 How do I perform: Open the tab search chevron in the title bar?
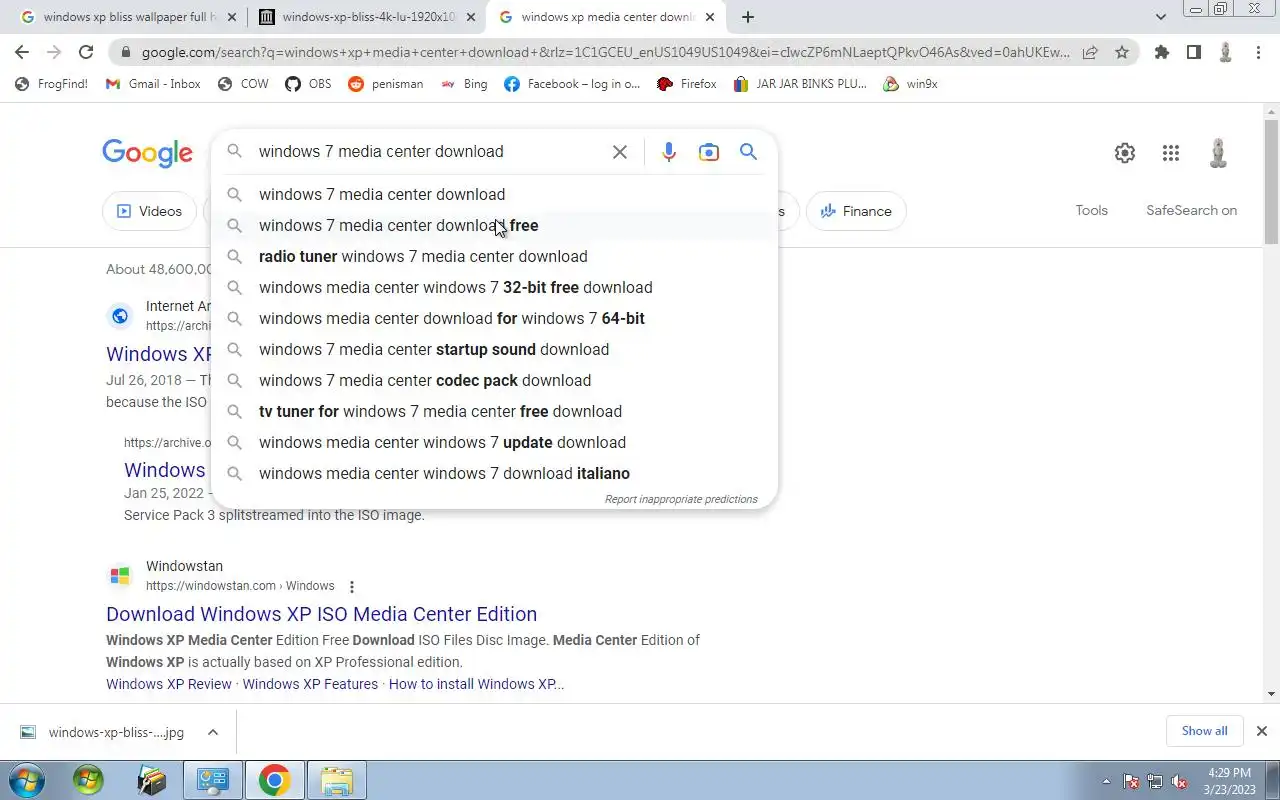(1161, 17)
